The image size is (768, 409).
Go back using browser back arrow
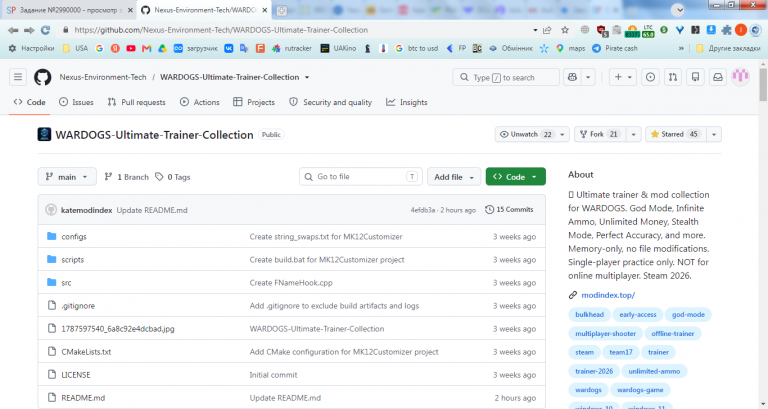point(13,30)
